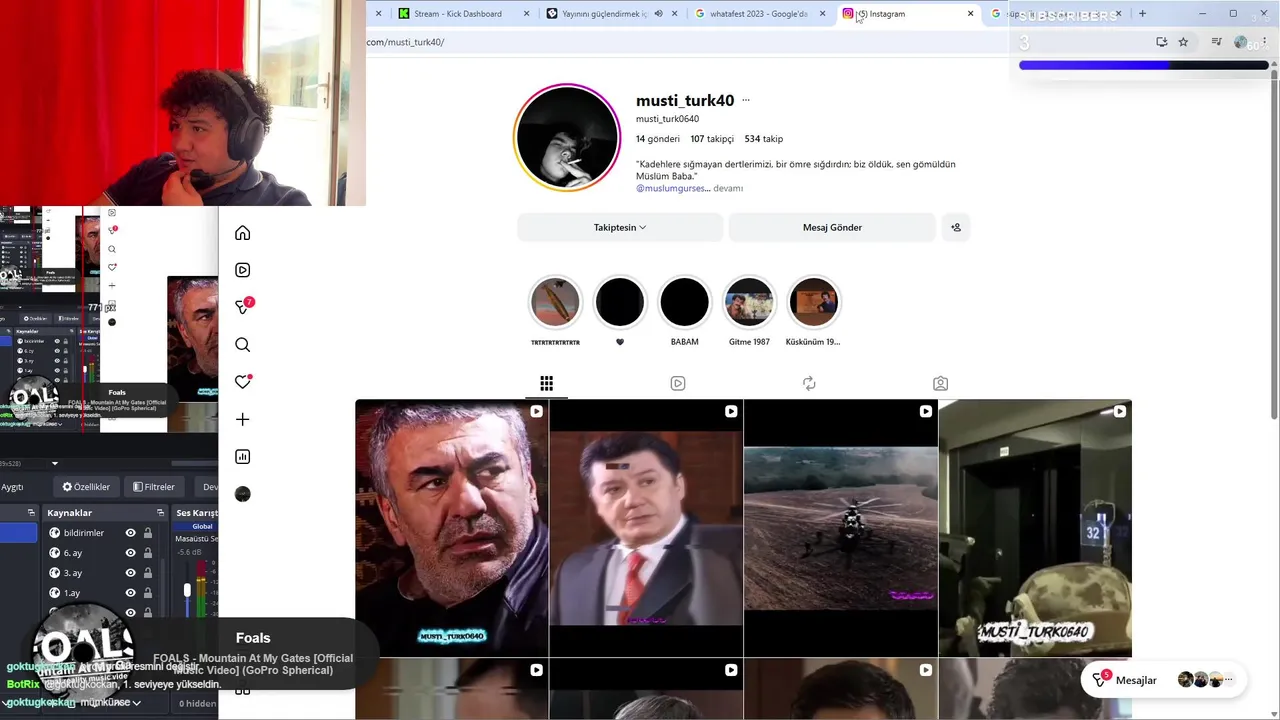Select the Reels tab on profile
1280x720 pixels.
coord(678,383)
